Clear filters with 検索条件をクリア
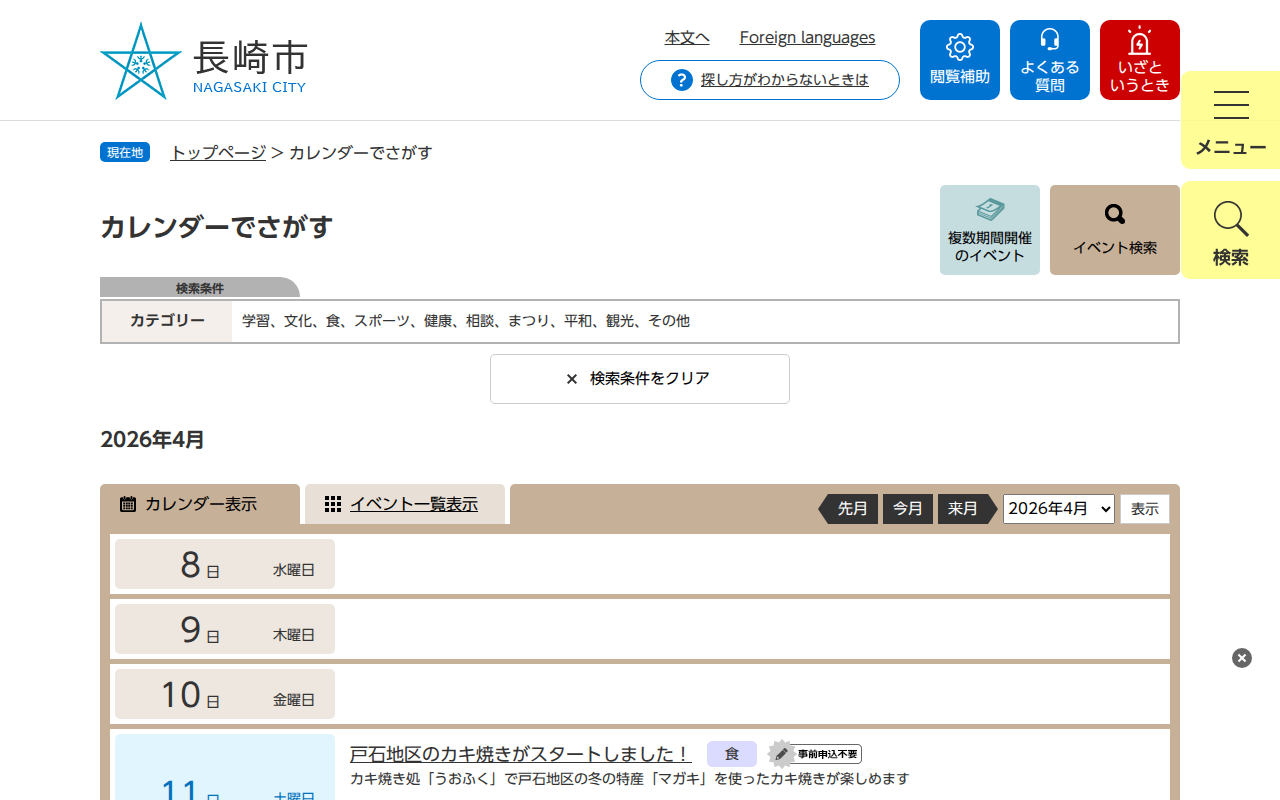This screenshot has height=800, width=1280. (x=640, y=379)
